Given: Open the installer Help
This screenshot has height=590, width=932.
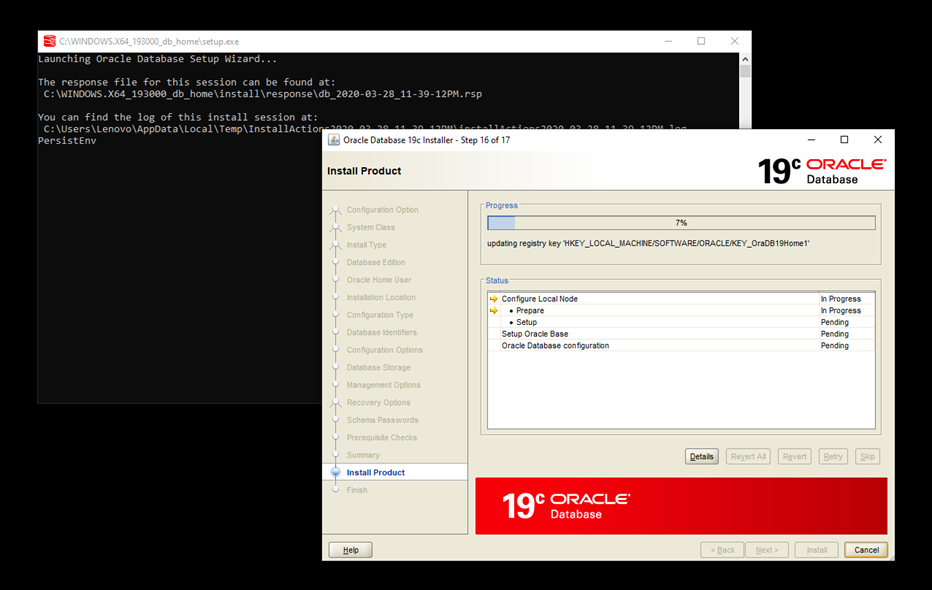Looking at the screenshot, I should (351, 550).
